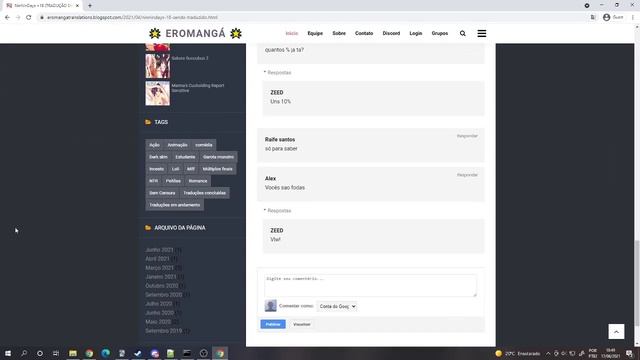640x360 pixels.
Task: Reload the page with the refresh icon
Action: point(29,18)
